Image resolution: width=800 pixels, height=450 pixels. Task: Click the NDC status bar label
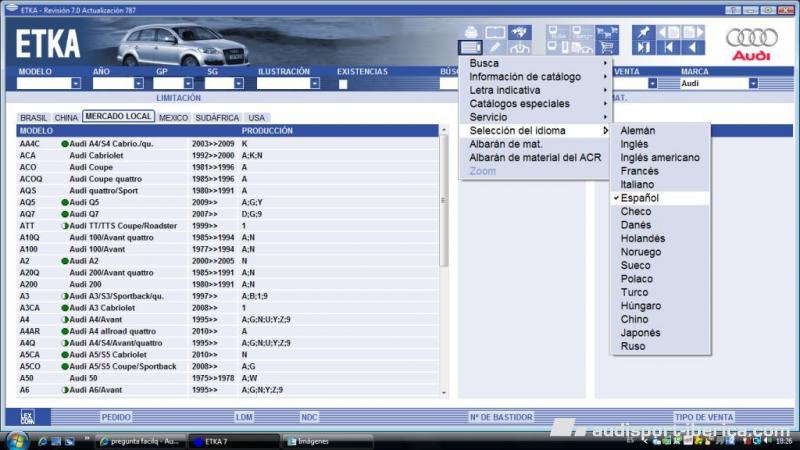pyautogui.click(x=309, y=417)
